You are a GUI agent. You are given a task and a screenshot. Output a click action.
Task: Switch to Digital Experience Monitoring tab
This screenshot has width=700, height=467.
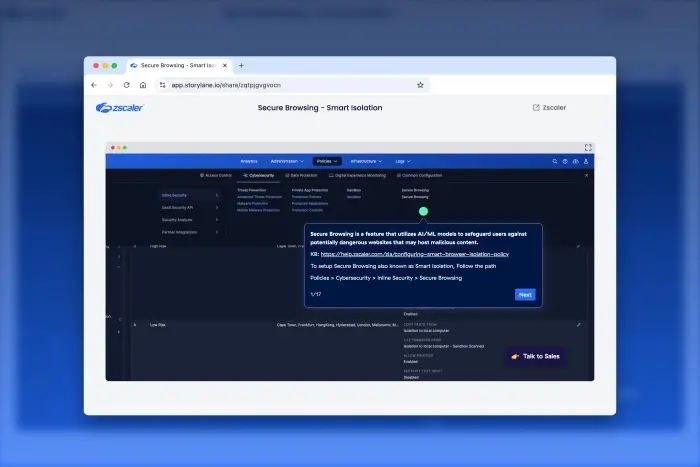coord(357,175)
